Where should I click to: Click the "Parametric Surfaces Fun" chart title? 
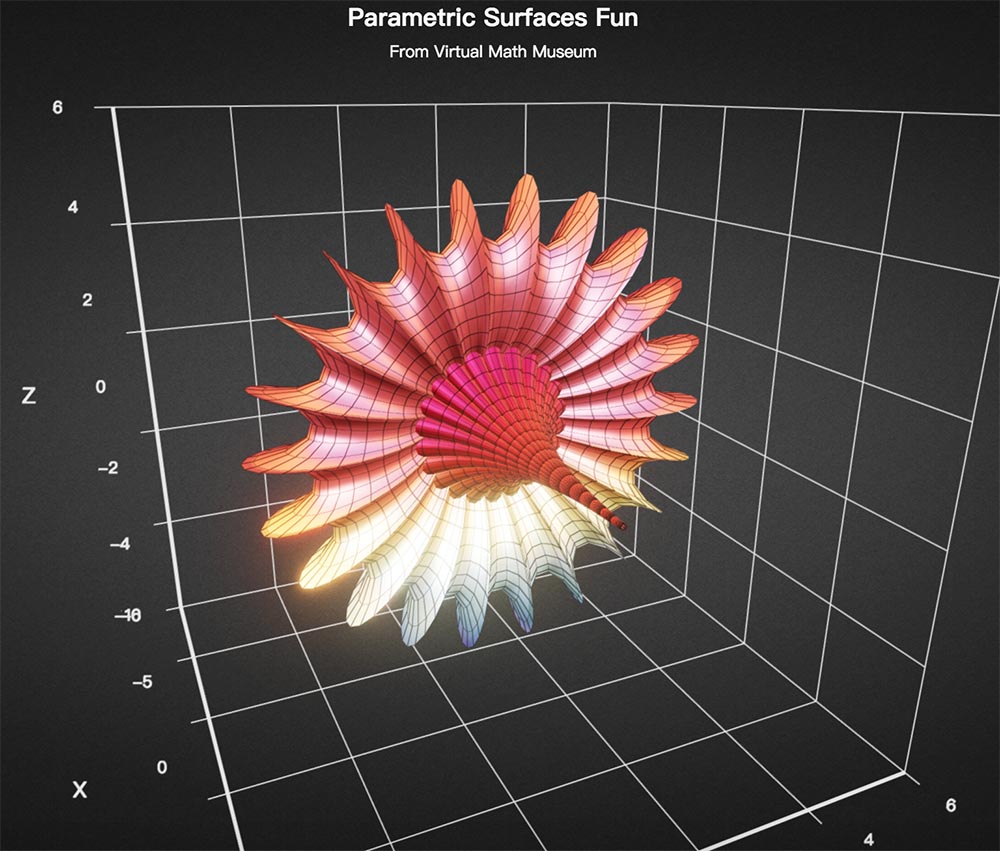click(x=492, y=18)
